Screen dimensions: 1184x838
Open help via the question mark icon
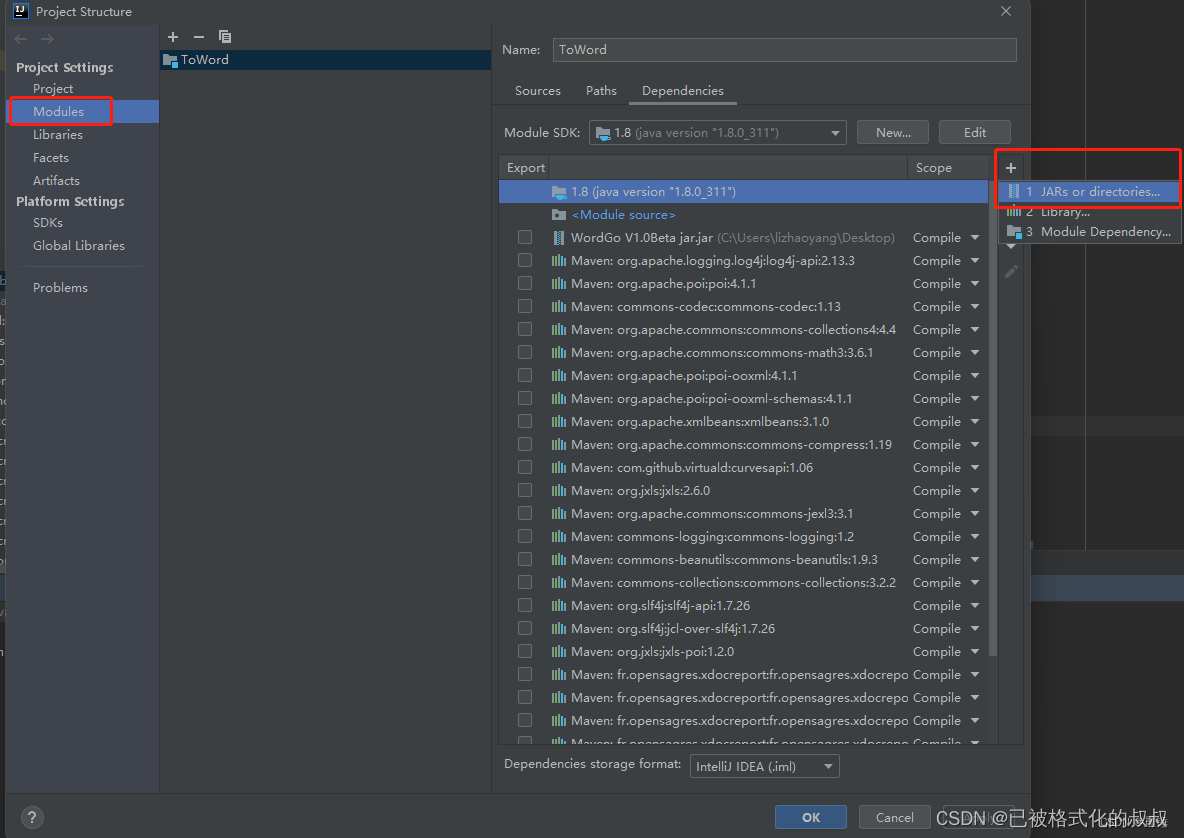click(x=32, y=817)
